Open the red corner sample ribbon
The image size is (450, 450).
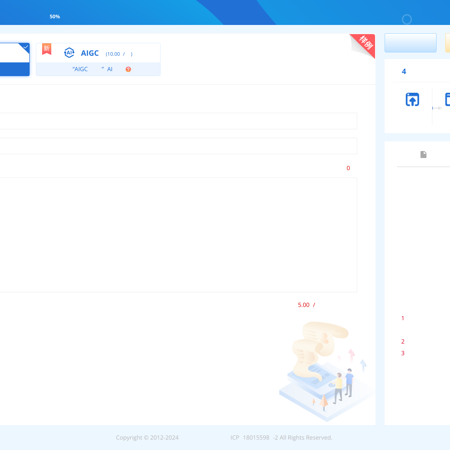point(363,45)
